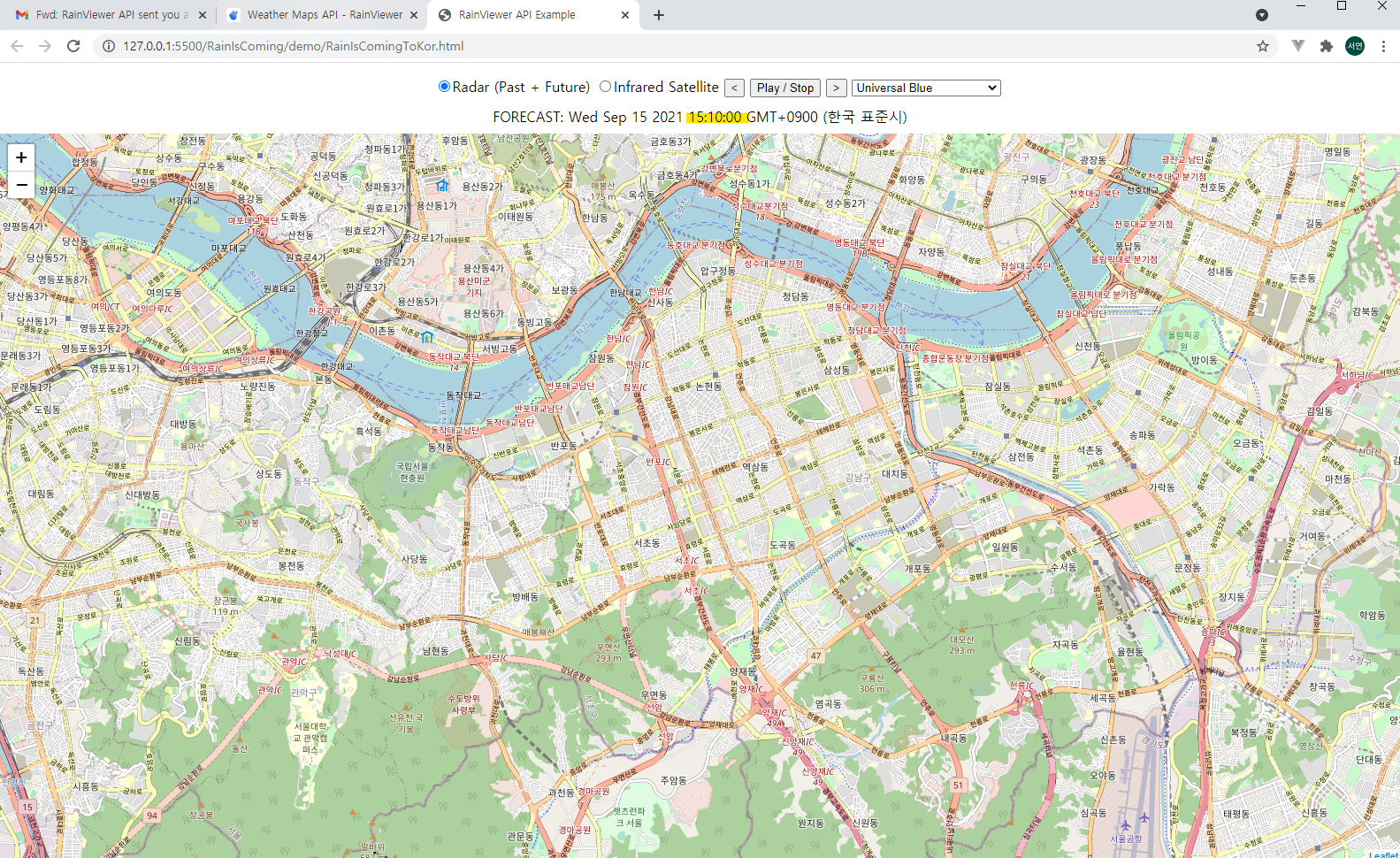1400x858 pixels.
Task: Open the Universal Blue color scheme dropdown
Action: tap(926, 88)
